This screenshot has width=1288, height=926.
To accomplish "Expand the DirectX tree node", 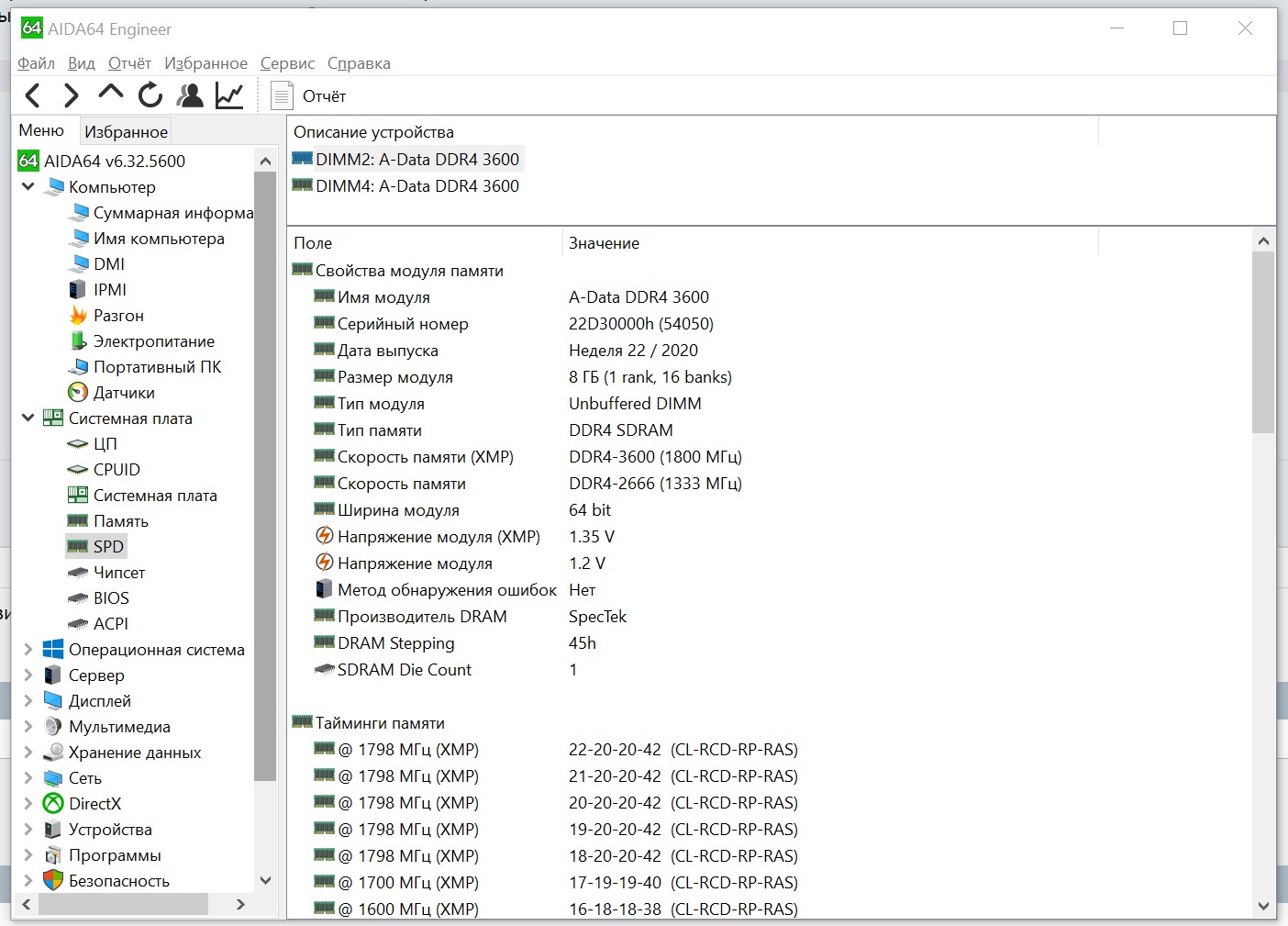I will pos(28,803).
